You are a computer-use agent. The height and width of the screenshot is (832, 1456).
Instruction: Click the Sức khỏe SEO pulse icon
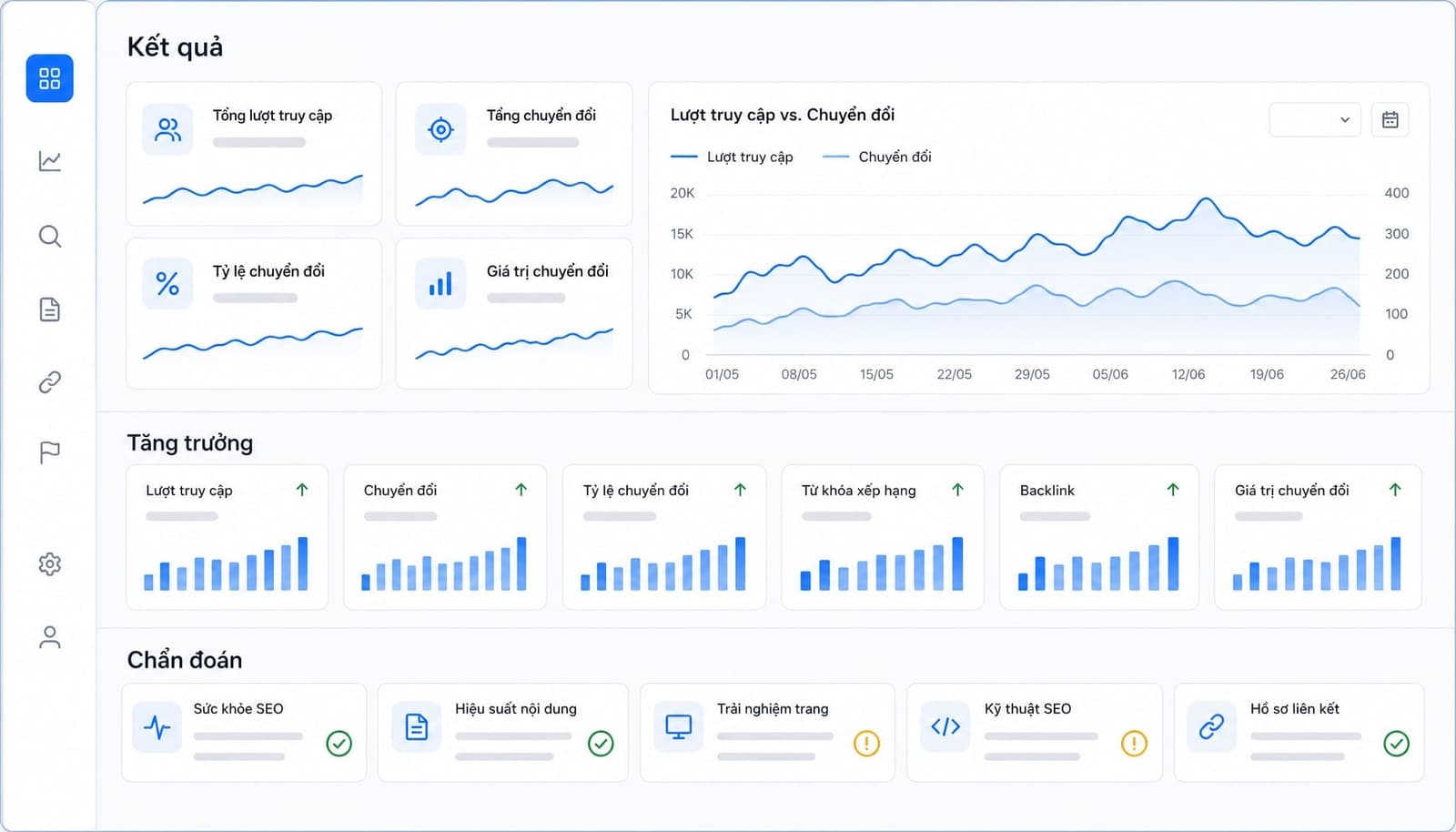[x=157, y=726]
